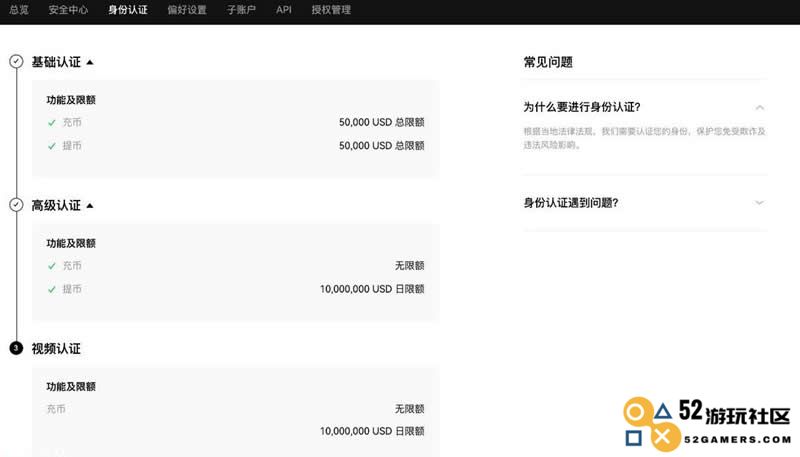Click the green check beside 充币 in 基础认证
The image size is (800, 457).
(x=52, y=122)
